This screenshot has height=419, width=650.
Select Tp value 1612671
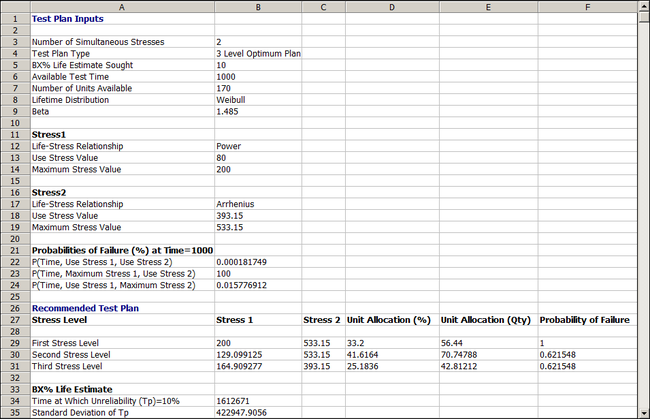point(258,401)
